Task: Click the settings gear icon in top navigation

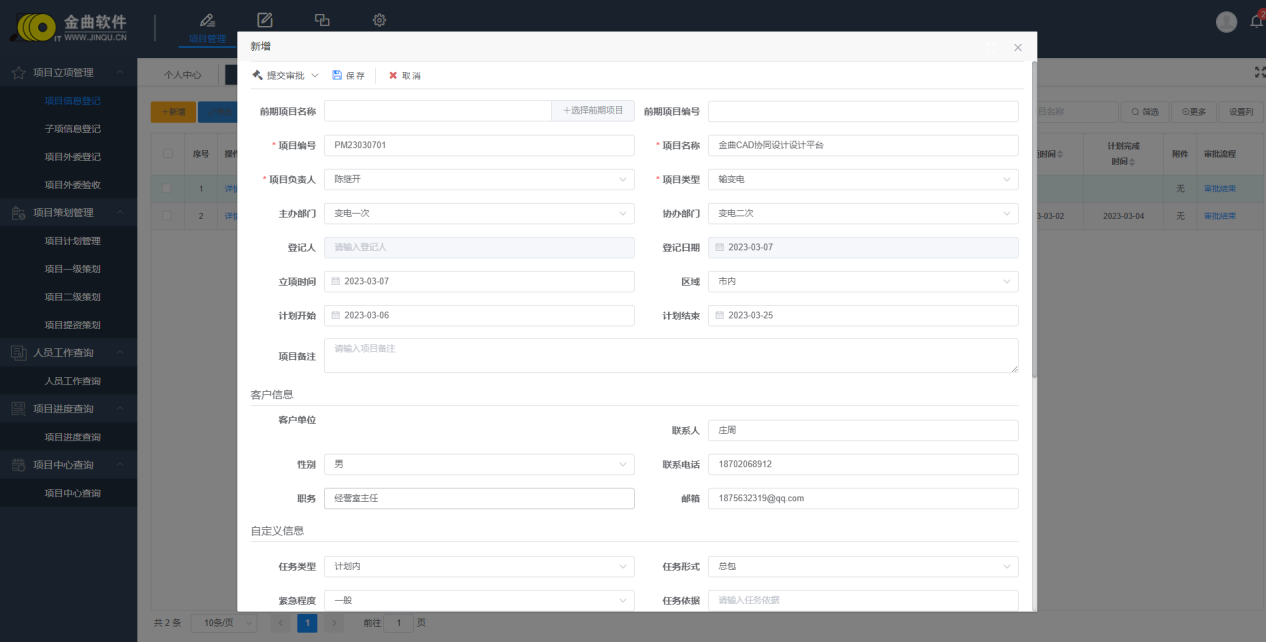Action: pos(379,20)
